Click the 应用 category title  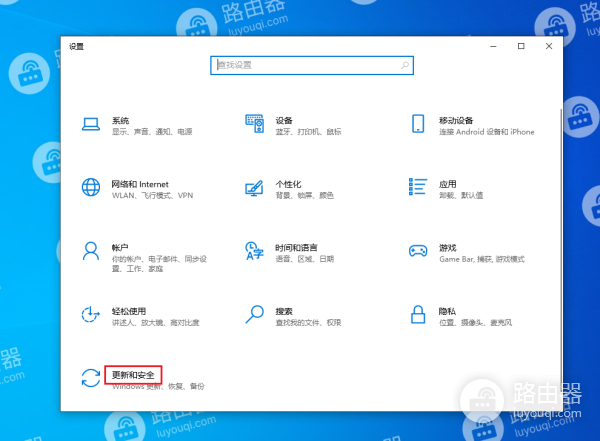tap(447, 184)
